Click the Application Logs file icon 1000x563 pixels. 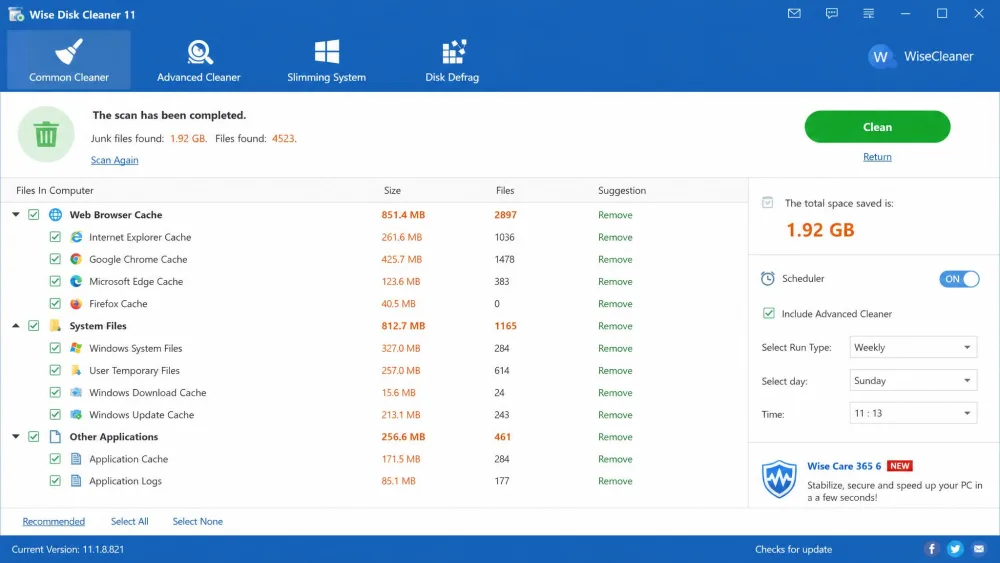pyautogui.click(x=76, y=481)
